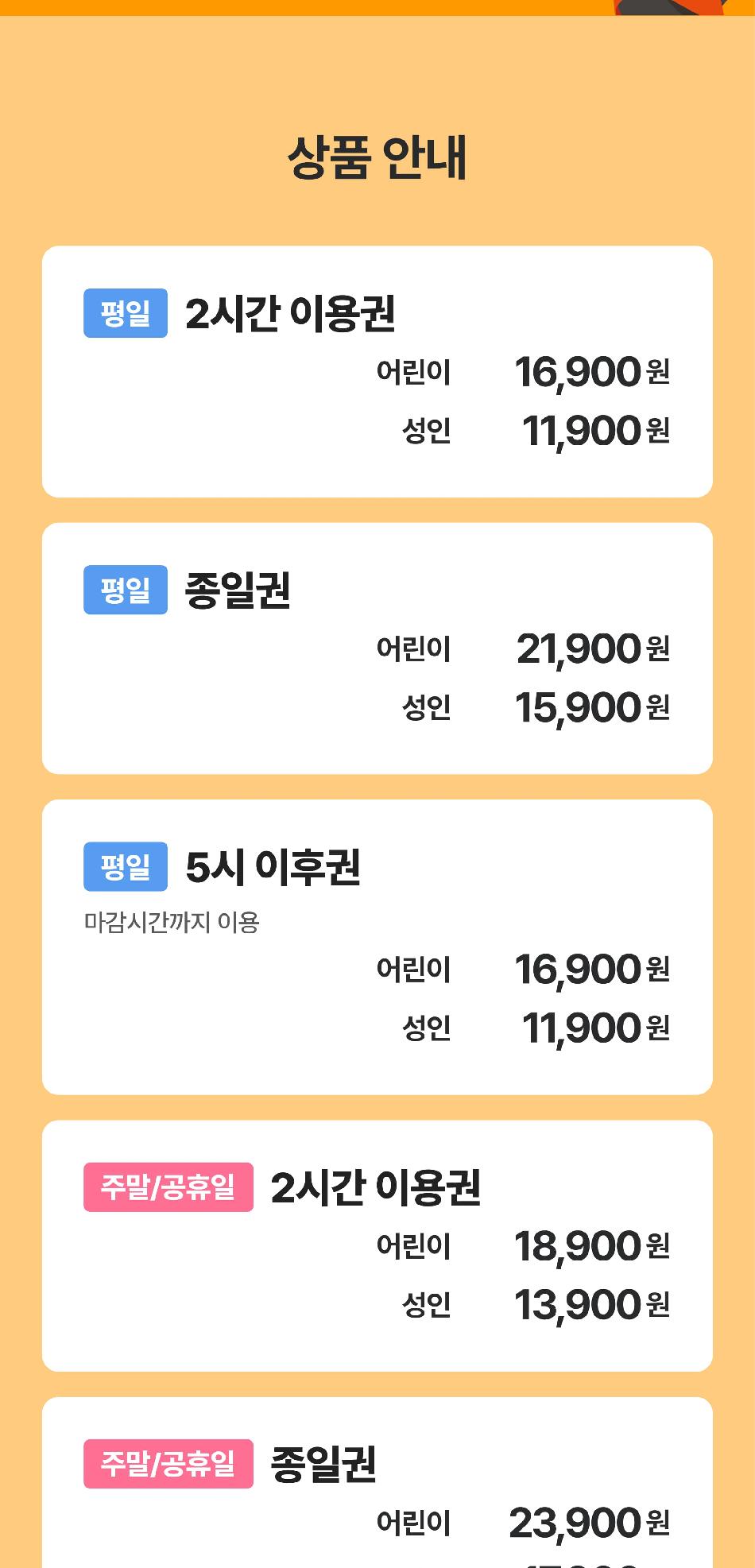Click 평일 badge beside weekday 2시간 이용권
This screenshot has height=1568, width=755.
tap(126, 313)
